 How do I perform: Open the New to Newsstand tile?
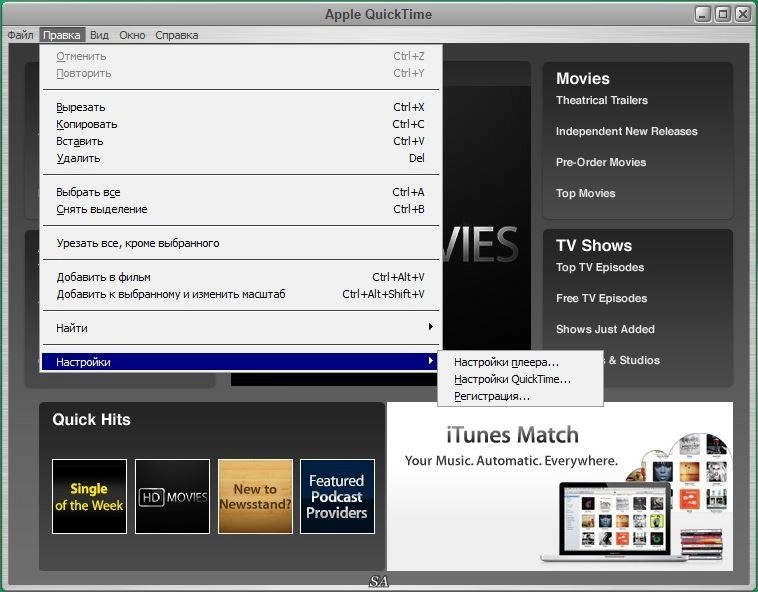pos(255,496)
